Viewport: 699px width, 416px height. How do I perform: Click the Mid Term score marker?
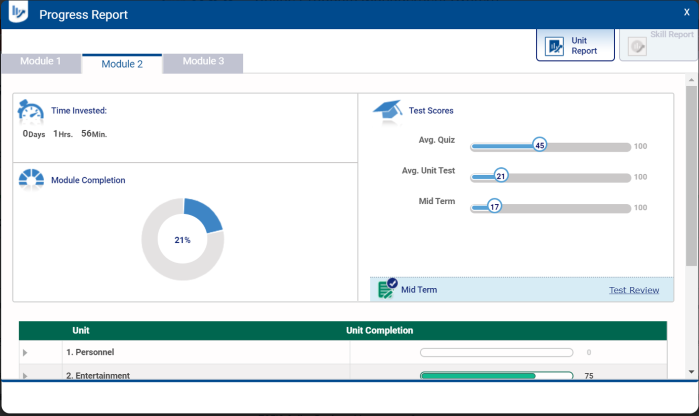(x=494, y=207)
